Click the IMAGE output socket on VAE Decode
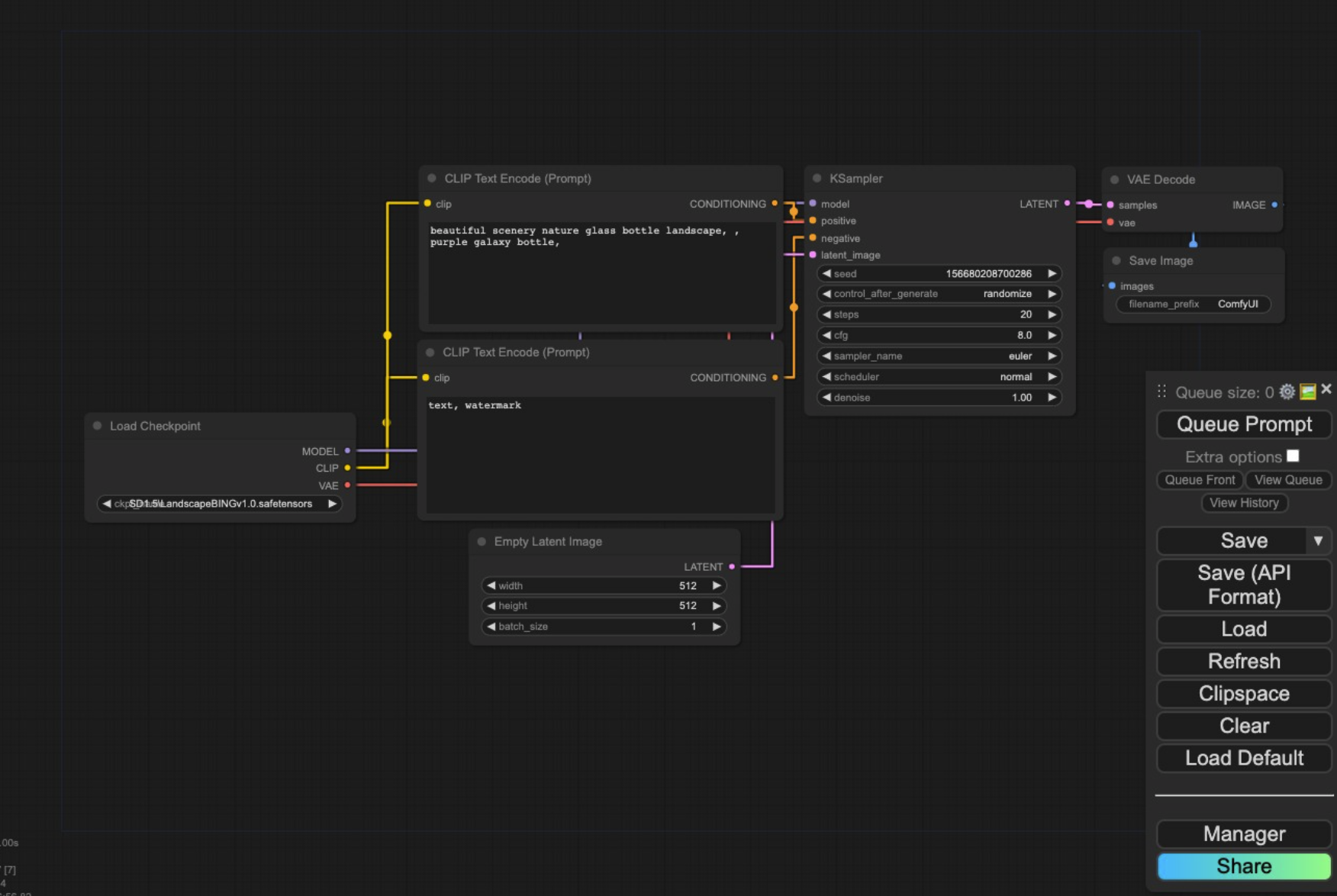This screenshot has width=1337, height=896. click(1274, 205)
